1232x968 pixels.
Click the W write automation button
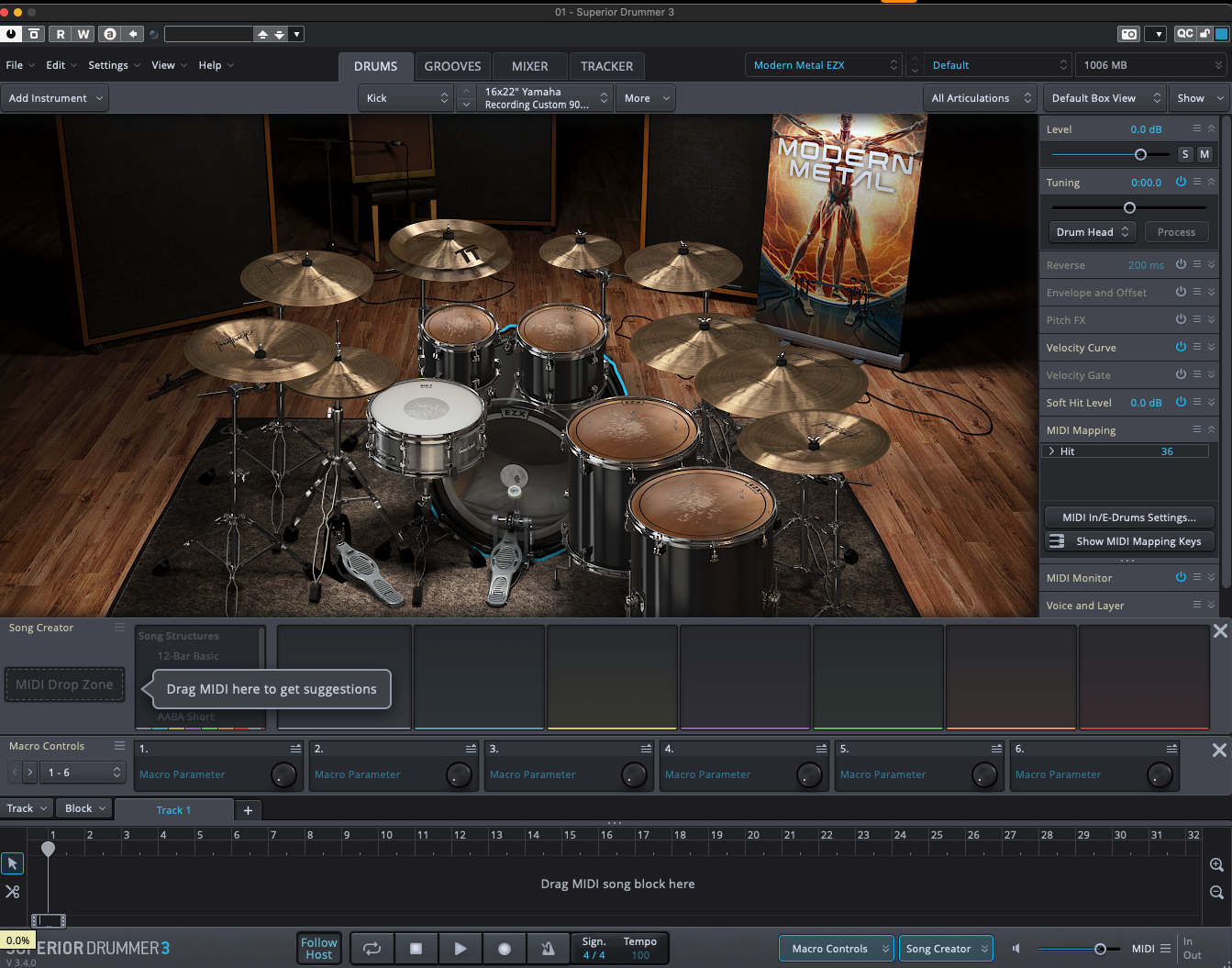pyautogui.click(x=83, y=34)
